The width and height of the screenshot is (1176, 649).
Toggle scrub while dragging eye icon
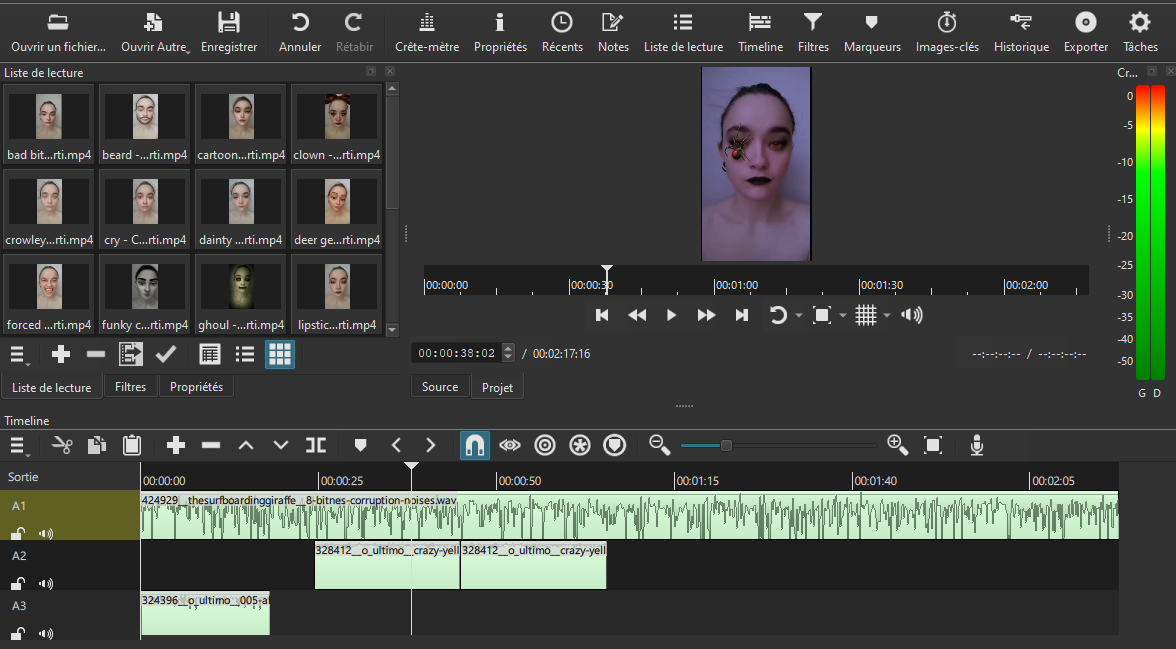[510, 446]
